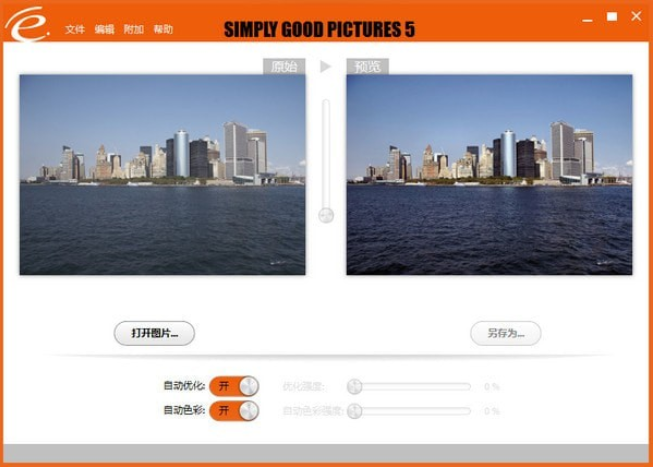Click the preview skyline image on the right

coord(489,175)
